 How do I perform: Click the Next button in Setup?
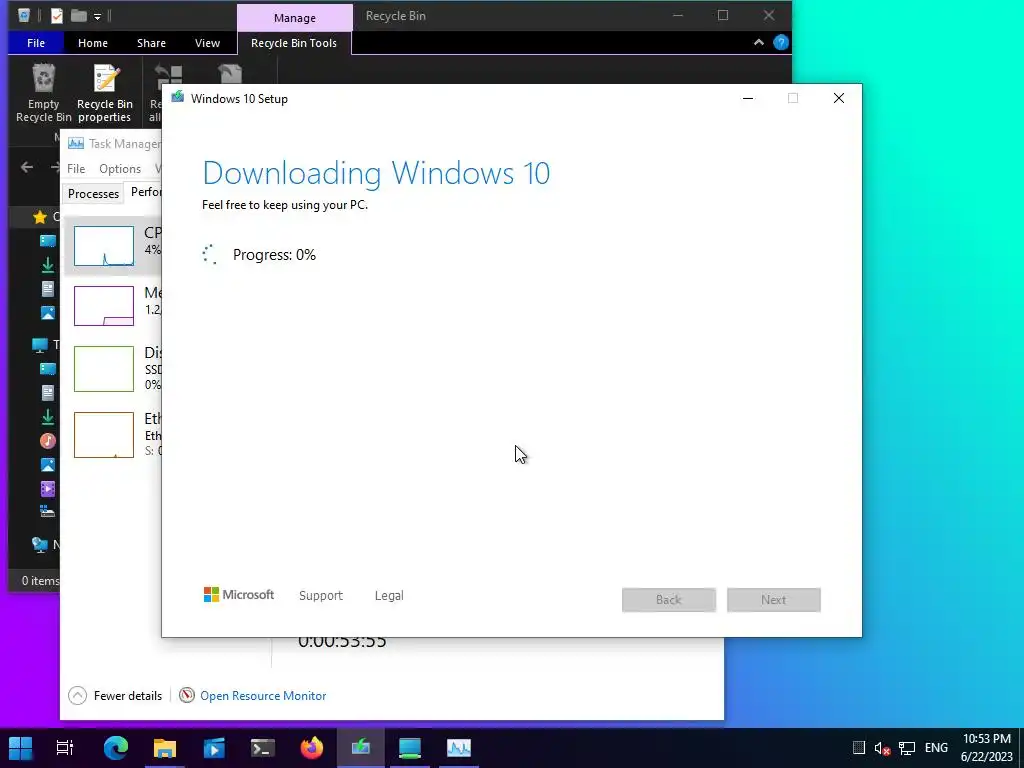point(773,600)
